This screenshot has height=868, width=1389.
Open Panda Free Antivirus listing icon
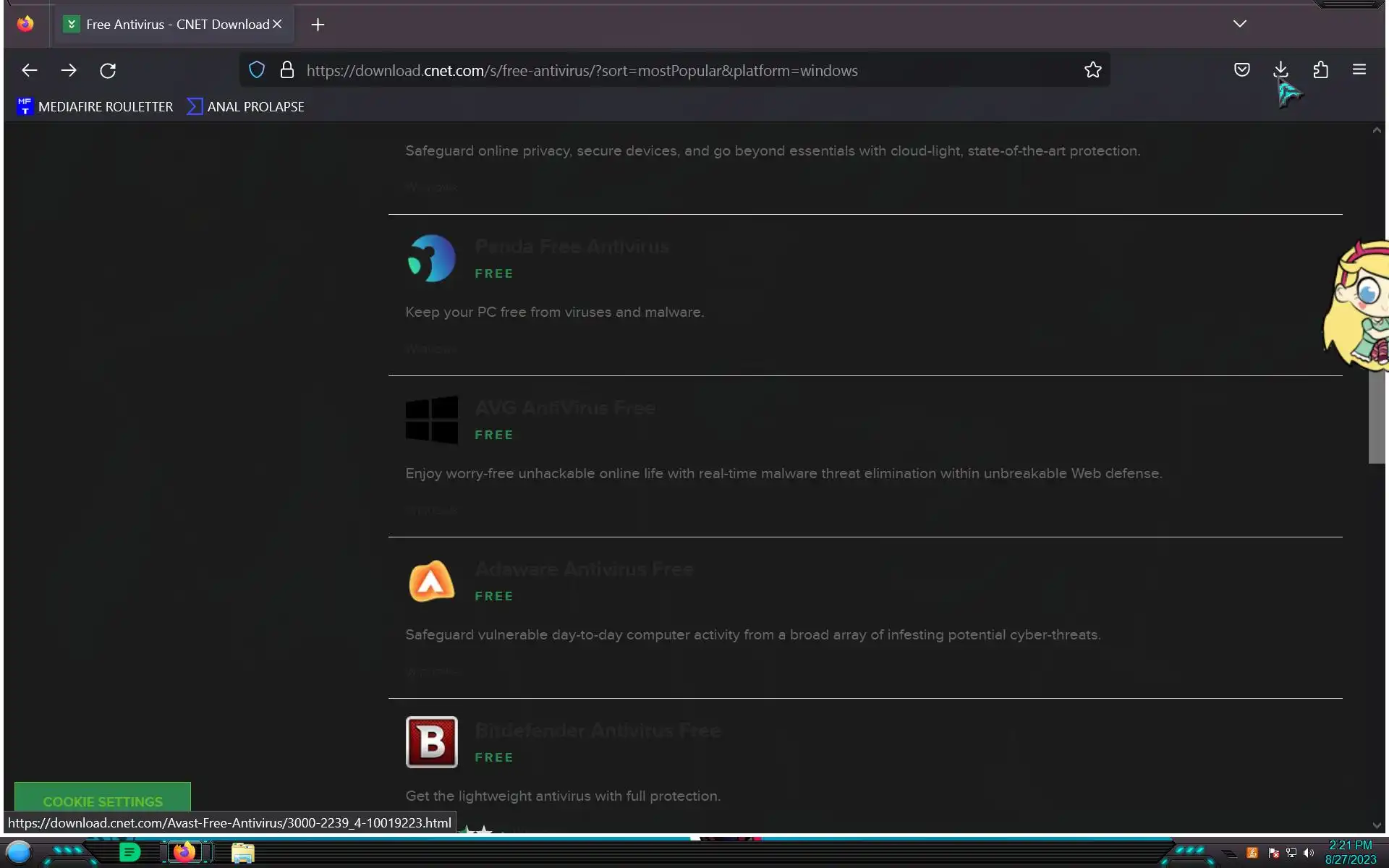(x=431, y=258)
